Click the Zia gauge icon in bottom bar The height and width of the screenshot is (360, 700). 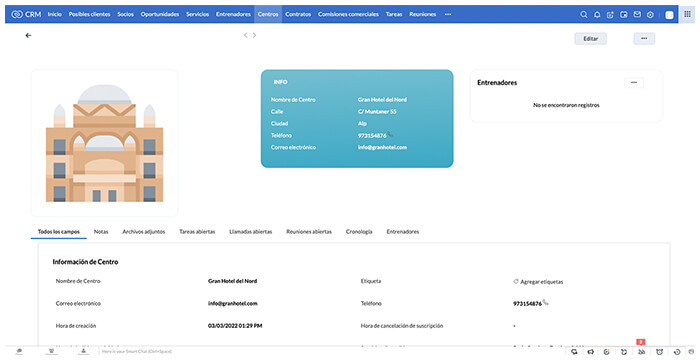coord(607,352)
